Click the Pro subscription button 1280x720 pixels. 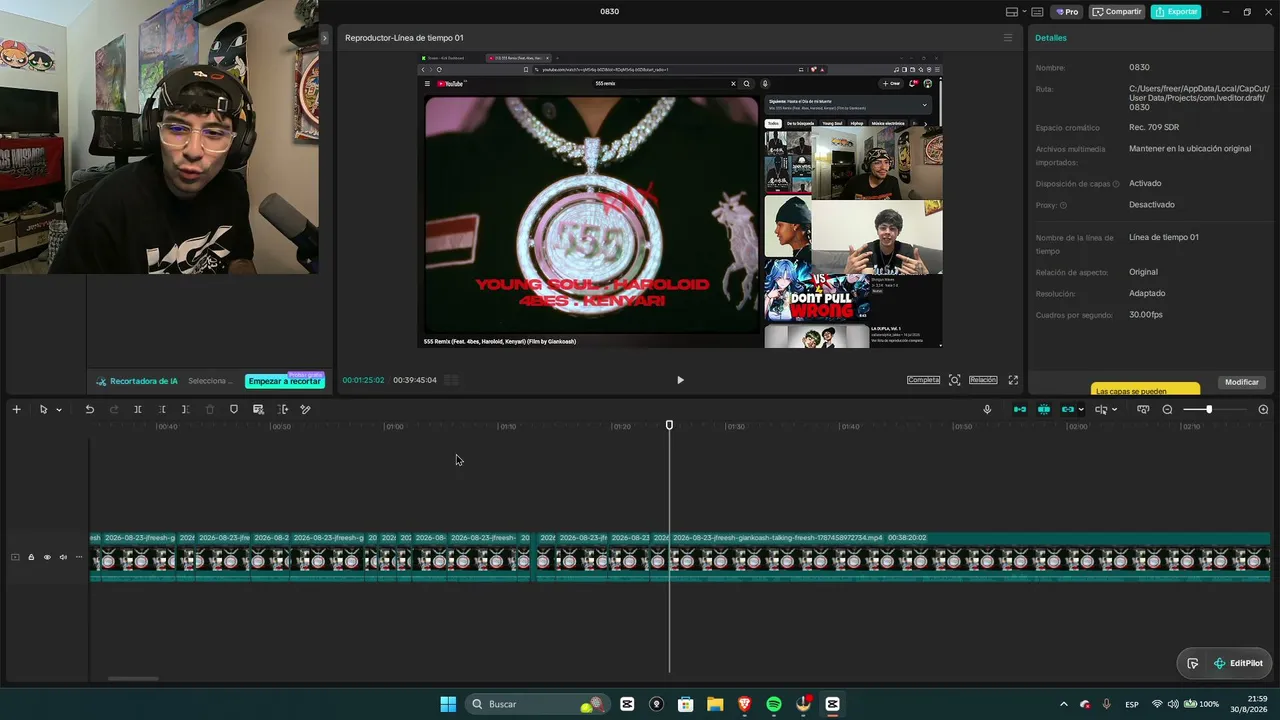pyautogui.click(x=1066, y=12)
